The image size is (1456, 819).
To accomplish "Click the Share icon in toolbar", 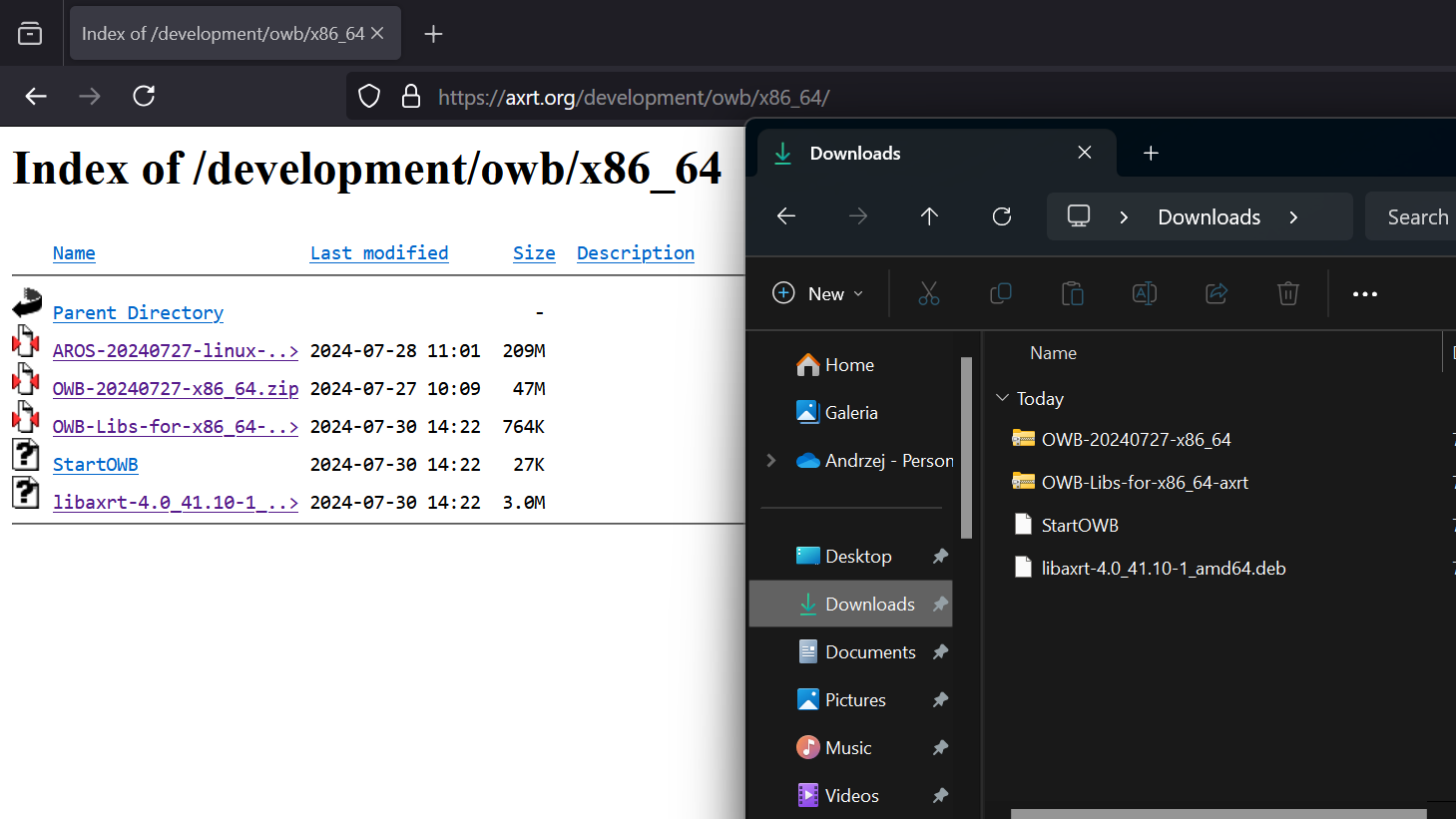I will pyautogui.click(x=1216, y=293).
